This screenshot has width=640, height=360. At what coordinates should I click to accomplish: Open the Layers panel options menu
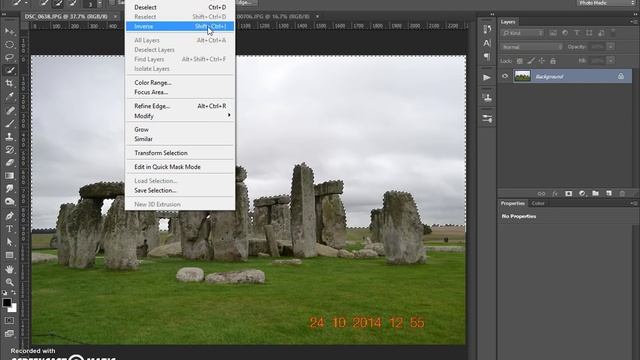633,22
